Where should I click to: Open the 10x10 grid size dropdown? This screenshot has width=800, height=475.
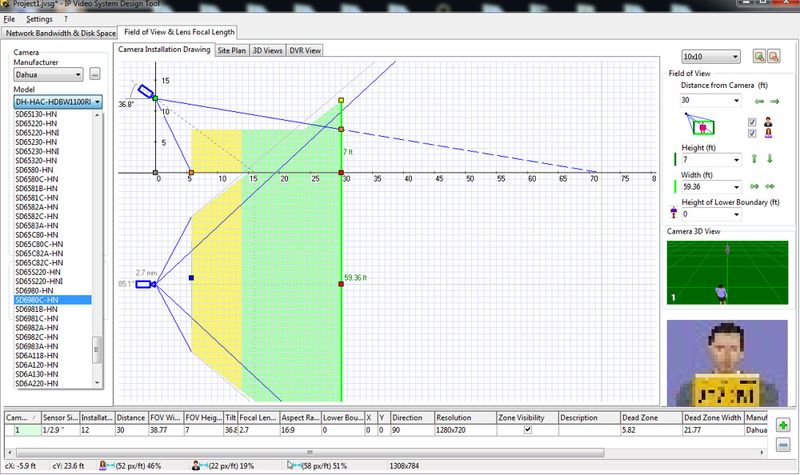pos(710,57)
